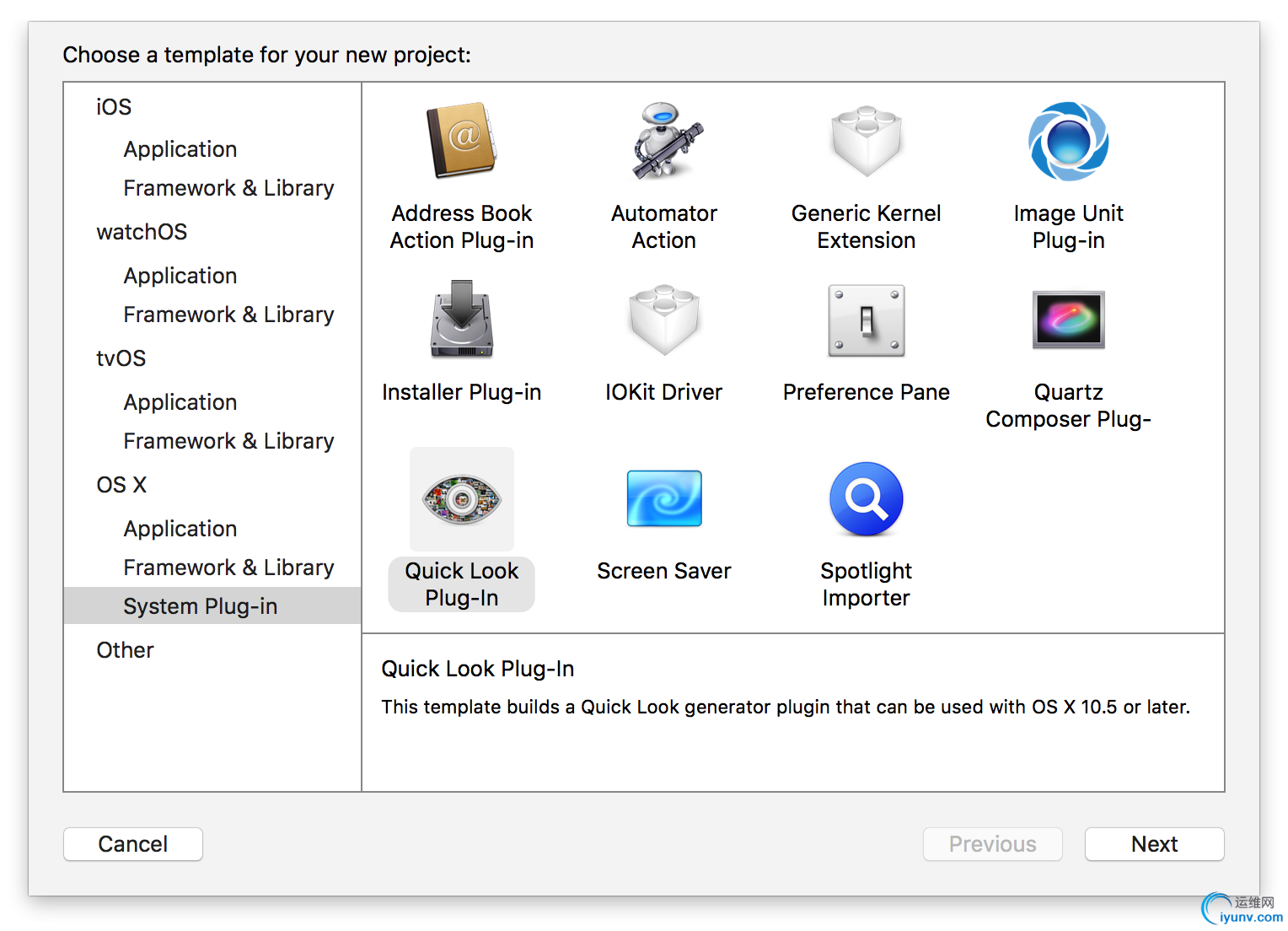Click the iOS section header

point(114,107)
